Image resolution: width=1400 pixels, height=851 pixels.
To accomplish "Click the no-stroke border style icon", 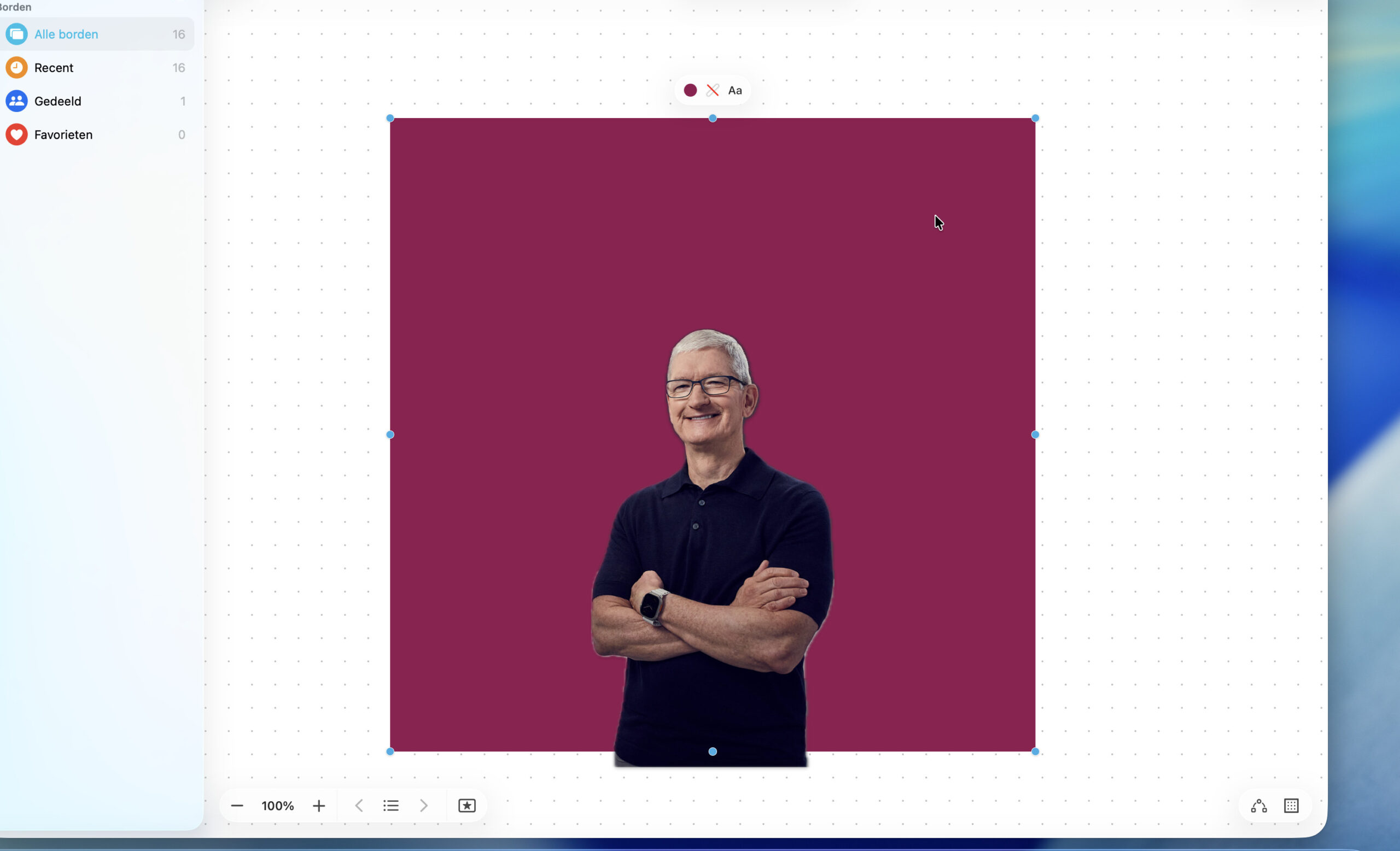I will [713, 90].
